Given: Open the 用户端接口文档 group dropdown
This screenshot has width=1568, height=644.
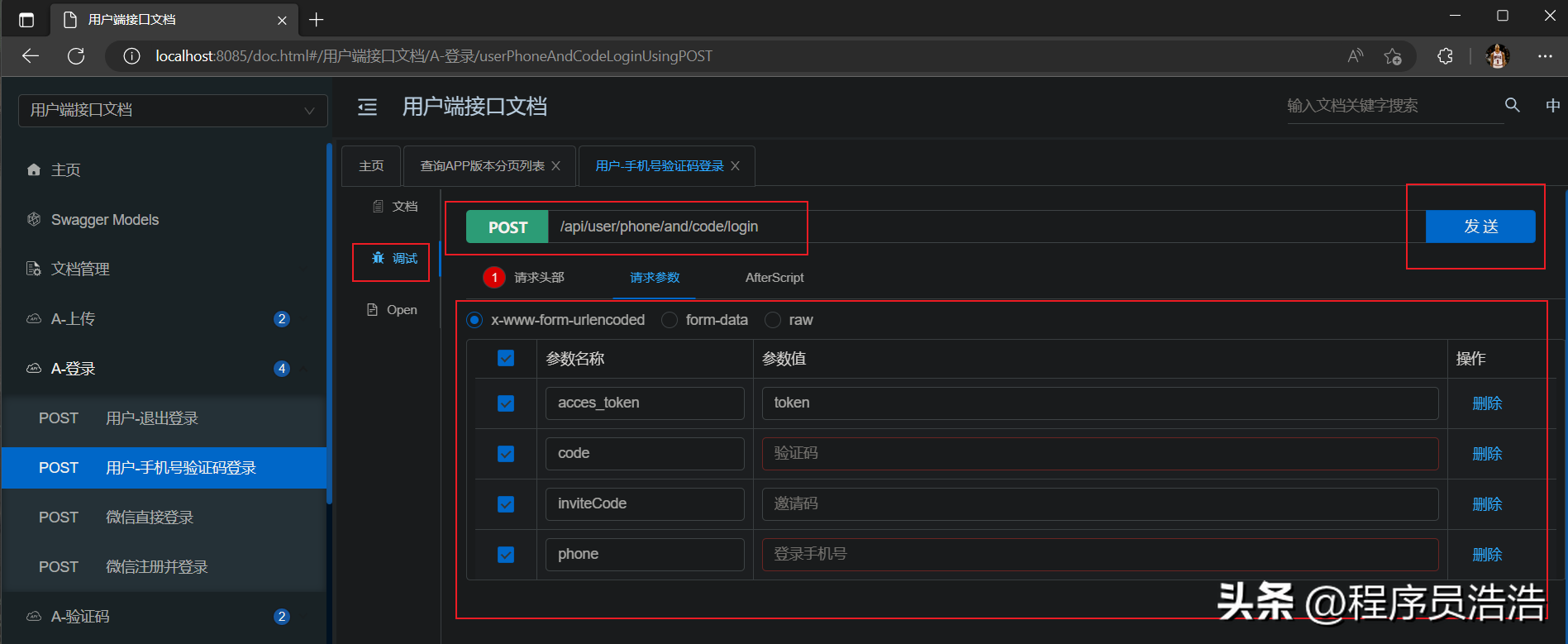Looking at the screenshot, I should coord(173,110).
